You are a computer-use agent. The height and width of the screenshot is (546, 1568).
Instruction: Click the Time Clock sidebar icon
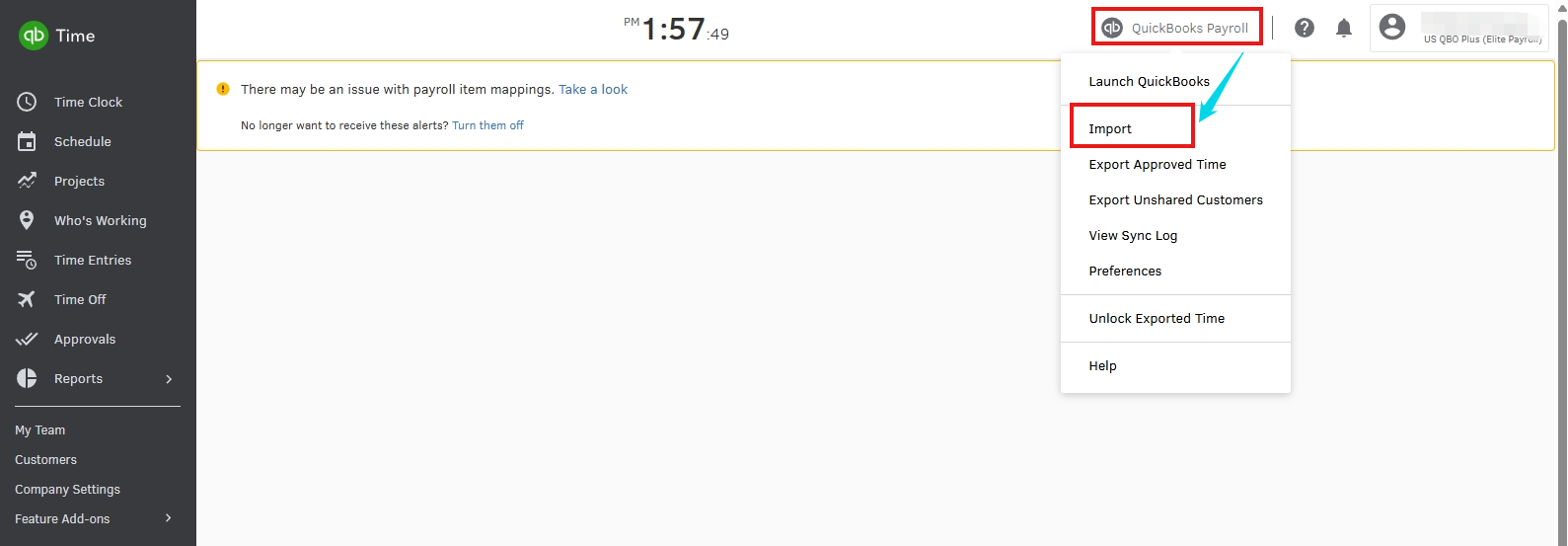point(27,102)
